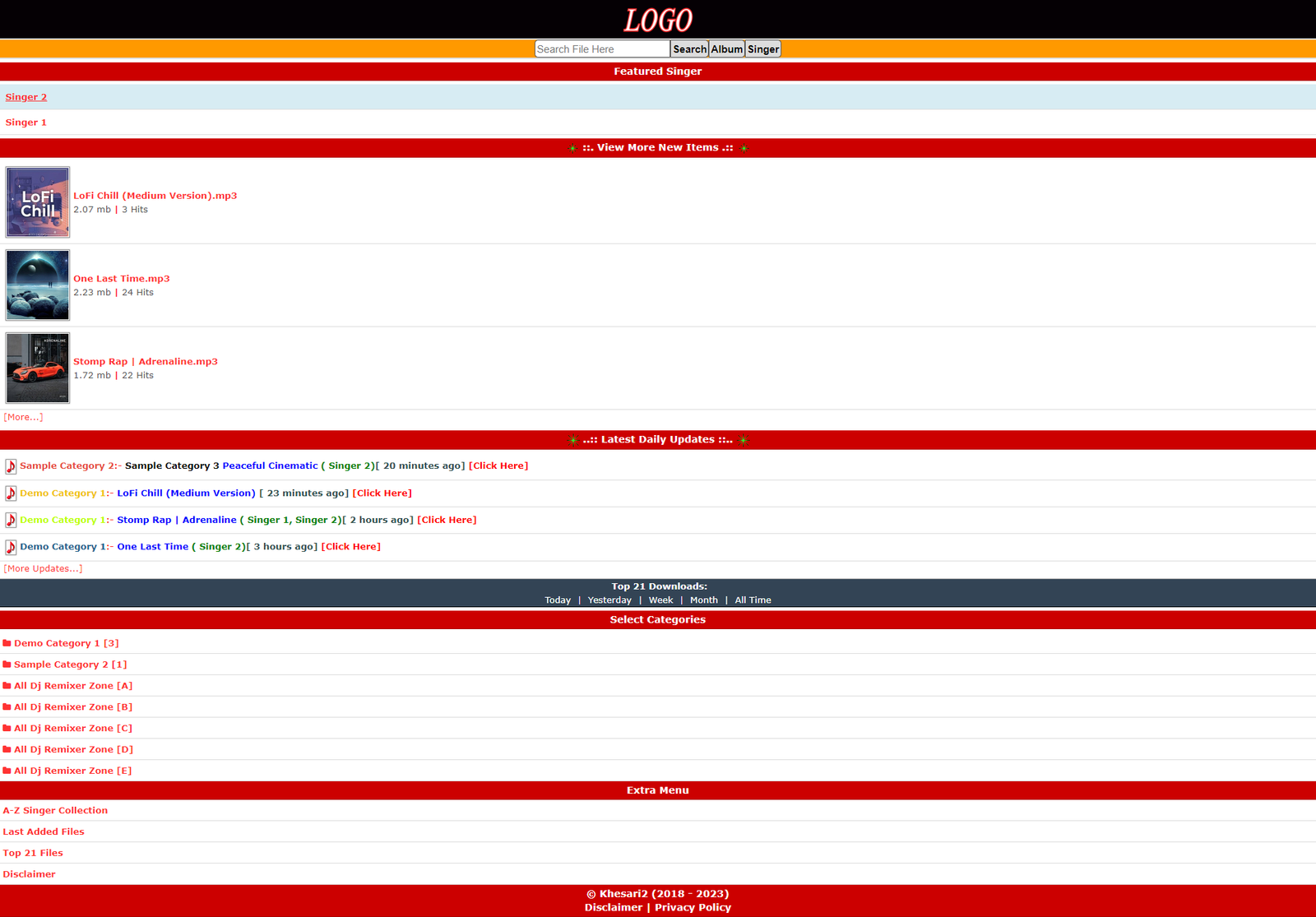Click the folder icon next to Sample Category 2

pyautogui.click(x=7, y=665)
